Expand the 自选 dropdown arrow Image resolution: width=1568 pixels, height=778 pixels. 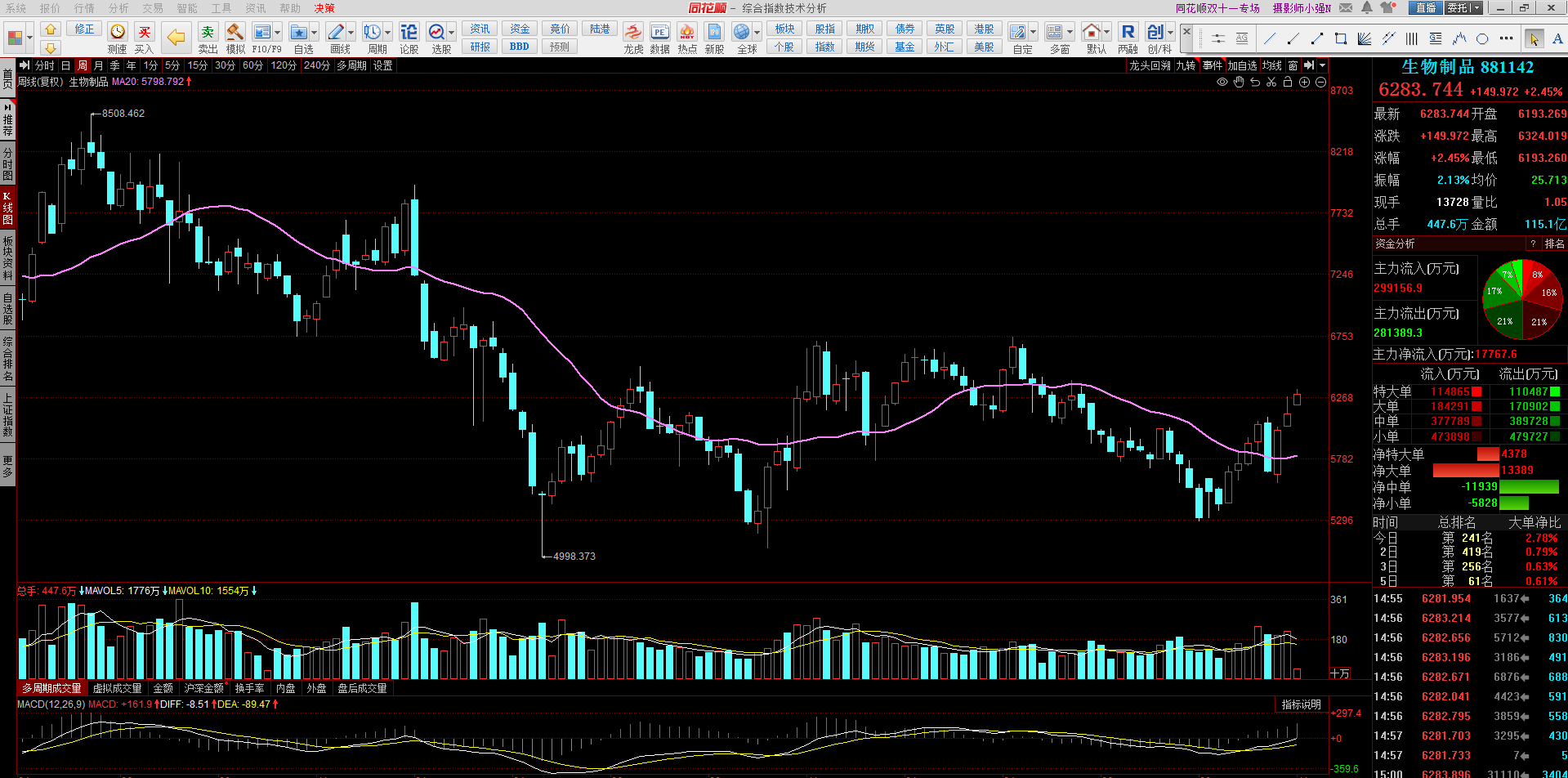[x=315, y=32]
